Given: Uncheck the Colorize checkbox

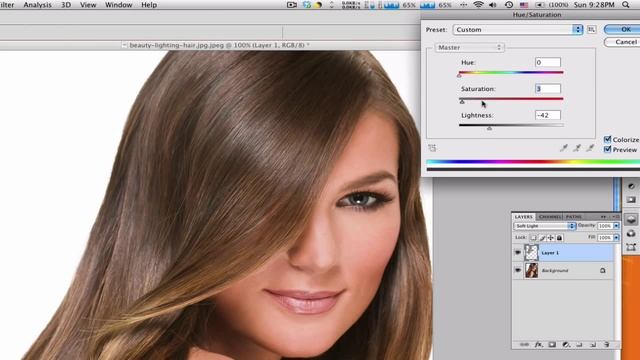Looking at the screenshot, I should point(607,139).
